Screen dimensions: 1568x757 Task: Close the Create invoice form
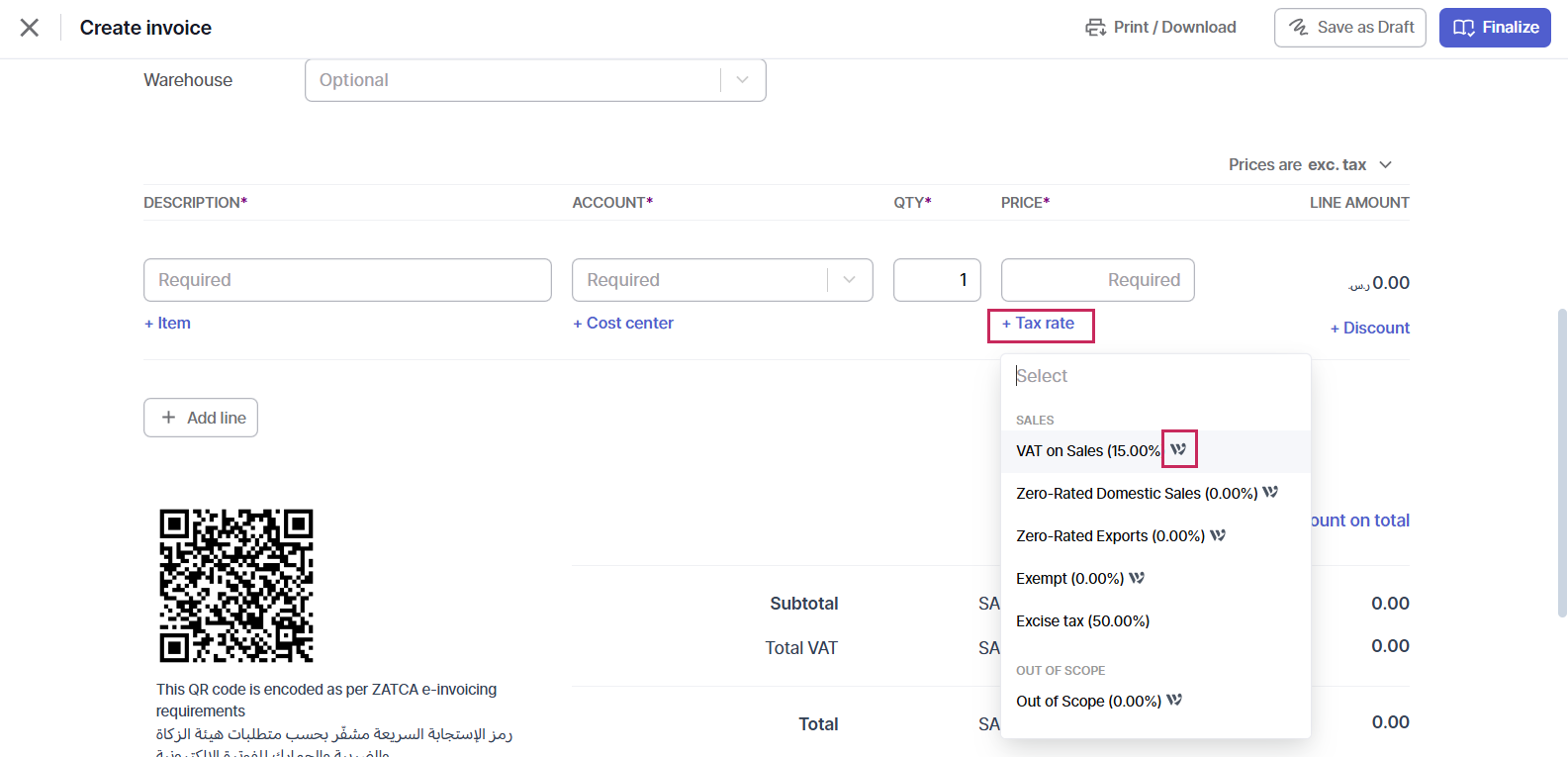click(x=30, y=28)
